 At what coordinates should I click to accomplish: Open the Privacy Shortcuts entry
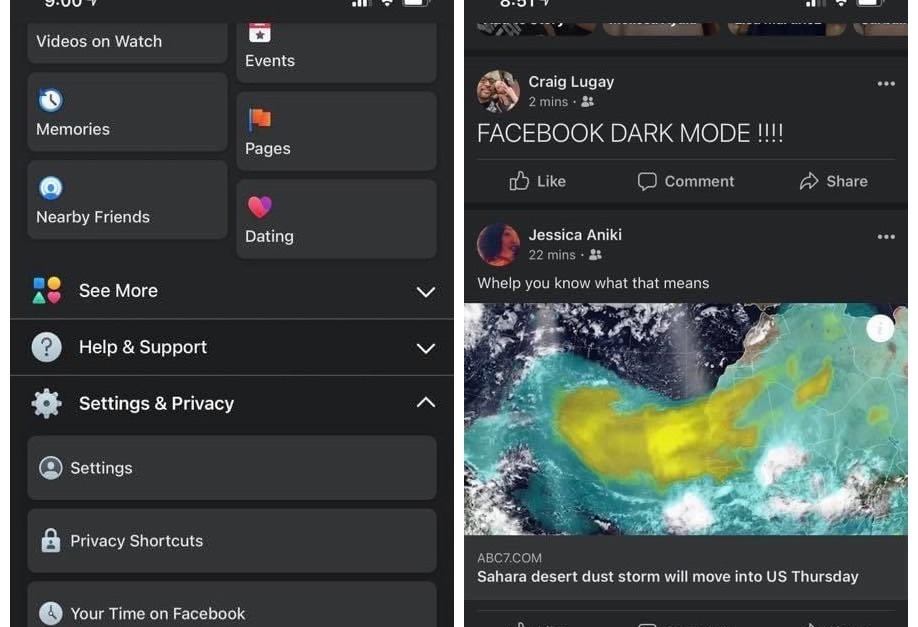tap(232, 540)
